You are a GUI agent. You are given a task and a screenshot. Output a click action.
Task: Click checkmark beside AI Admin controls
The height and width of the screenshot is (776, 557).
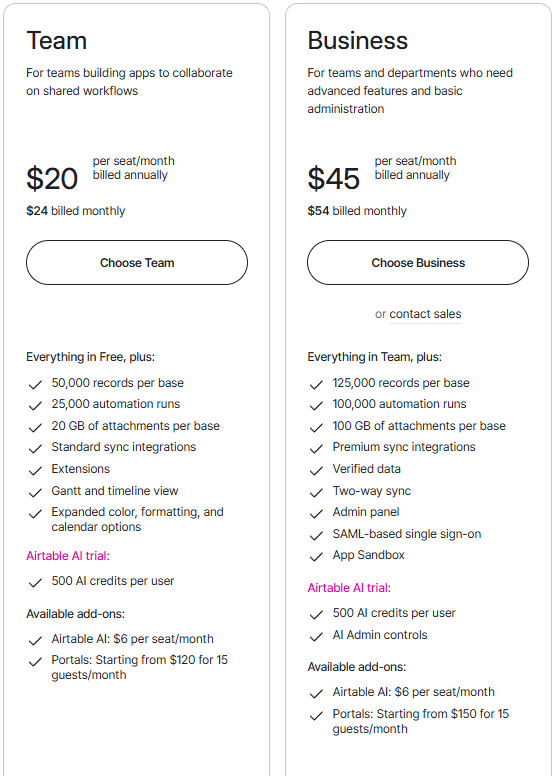click(316, 636)
